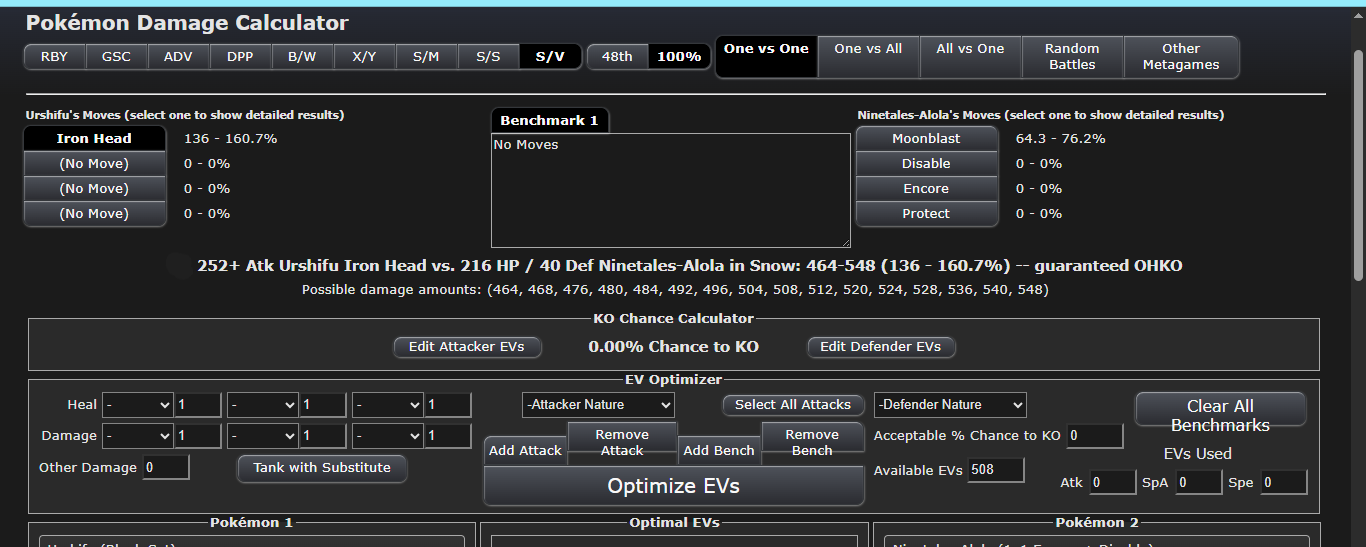Screen dimensions: 1366x547
Task: Set the level to 48th
Action: pos(617,57)
